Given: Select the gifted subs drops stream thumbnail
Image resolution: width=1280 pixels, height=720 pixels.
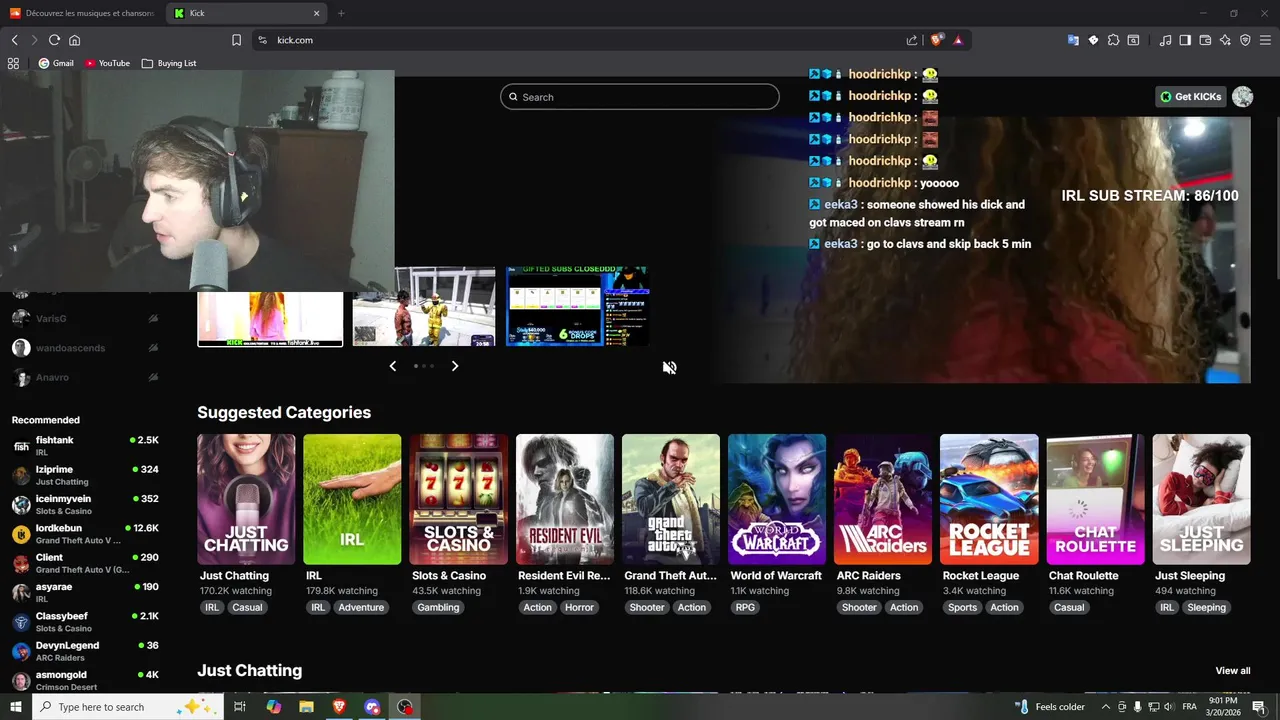Looking at the screenshot, I should pyautogui.click(x=578, y=306).
